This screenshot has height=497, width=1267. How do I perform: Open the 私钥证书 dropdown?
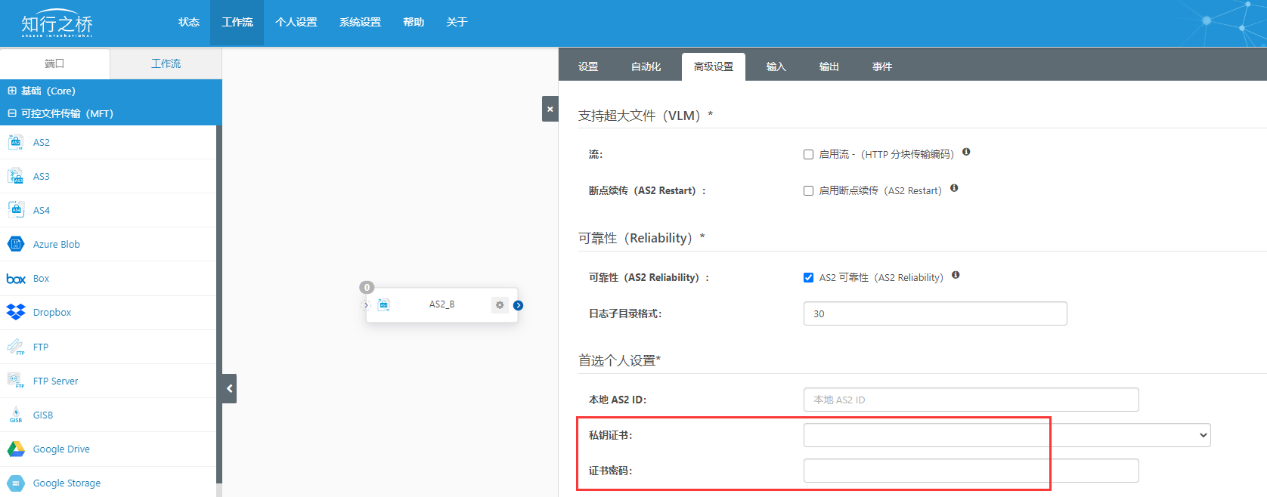[1006, 435]
